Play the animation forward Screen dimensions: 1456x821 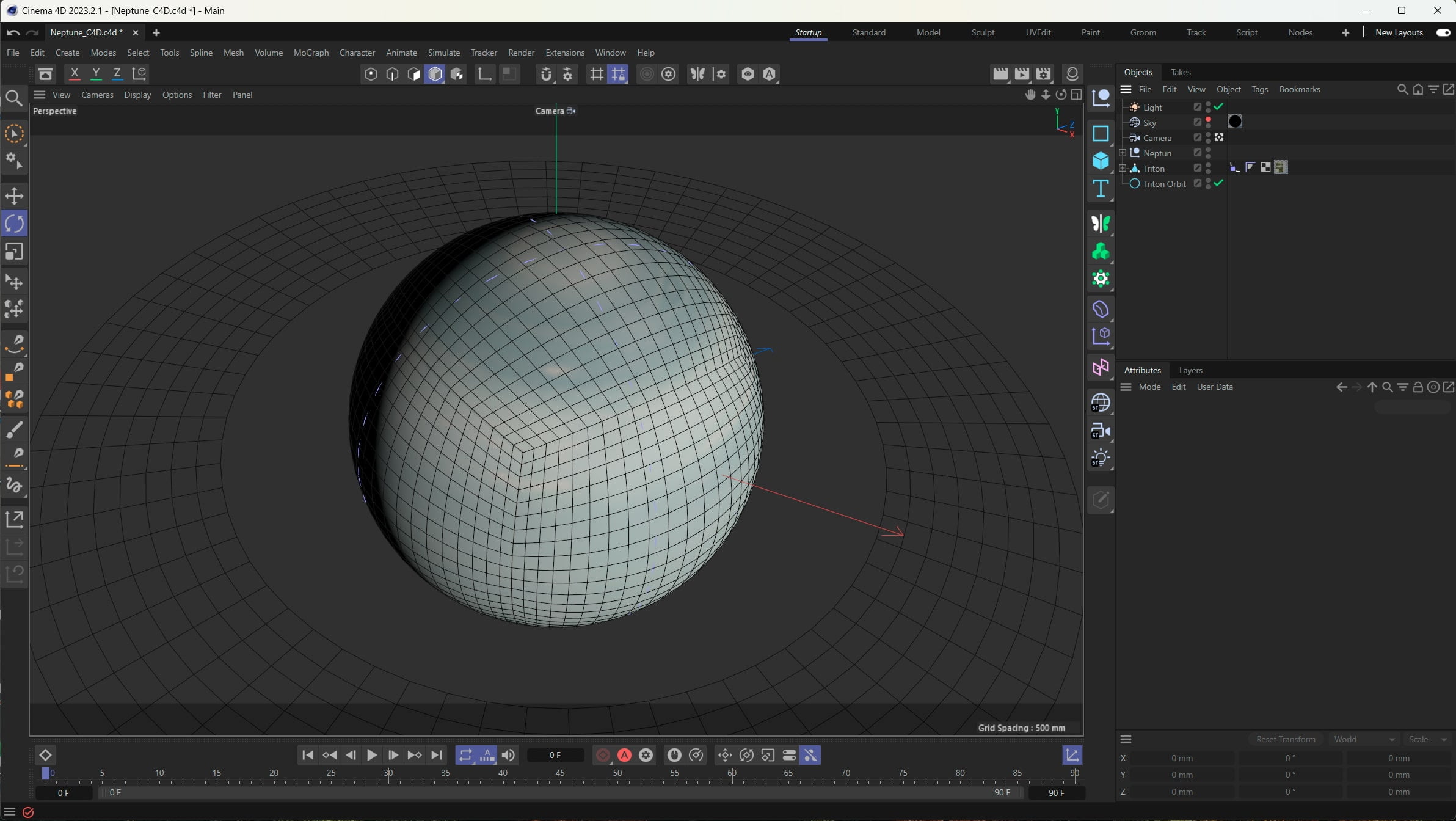click(371, 755)
